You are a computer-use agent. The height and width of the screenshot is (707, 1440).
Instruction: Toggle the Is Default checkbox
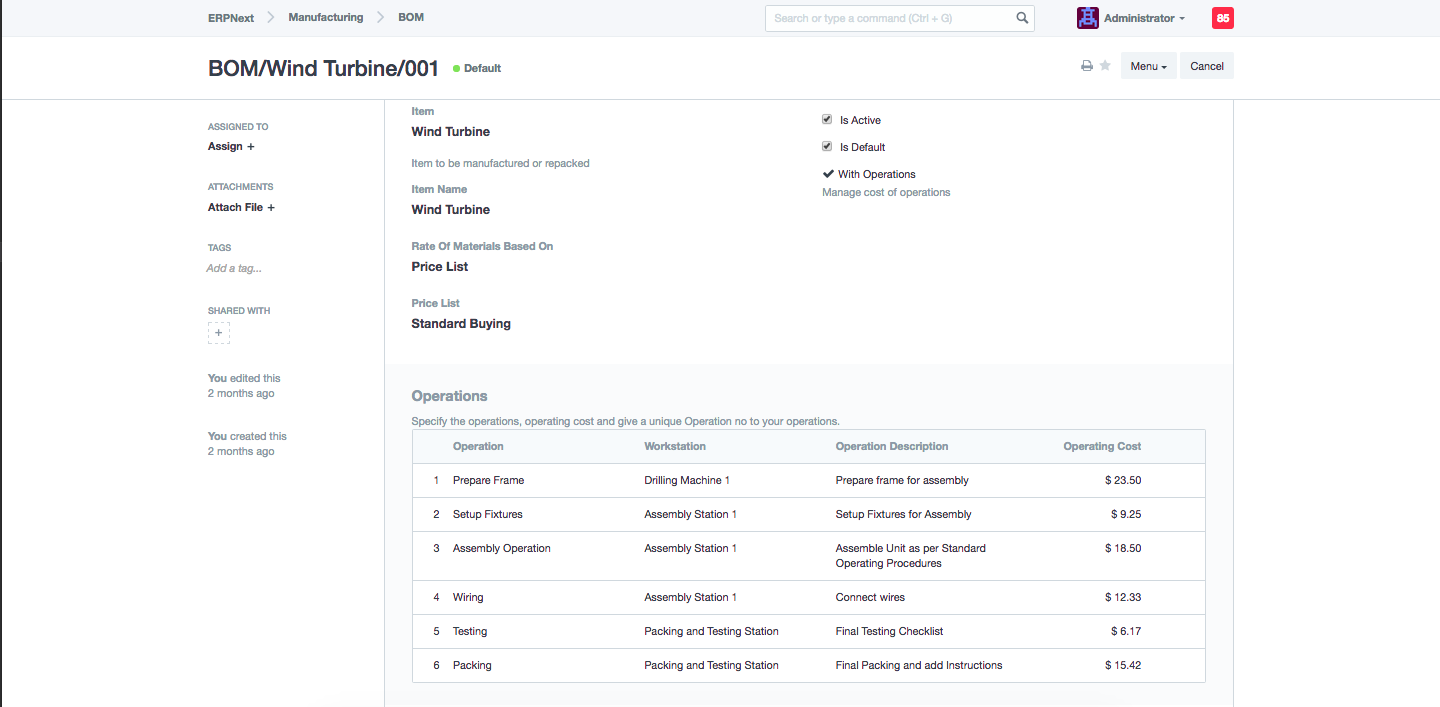pyautogui.click(x=827, y=146)
